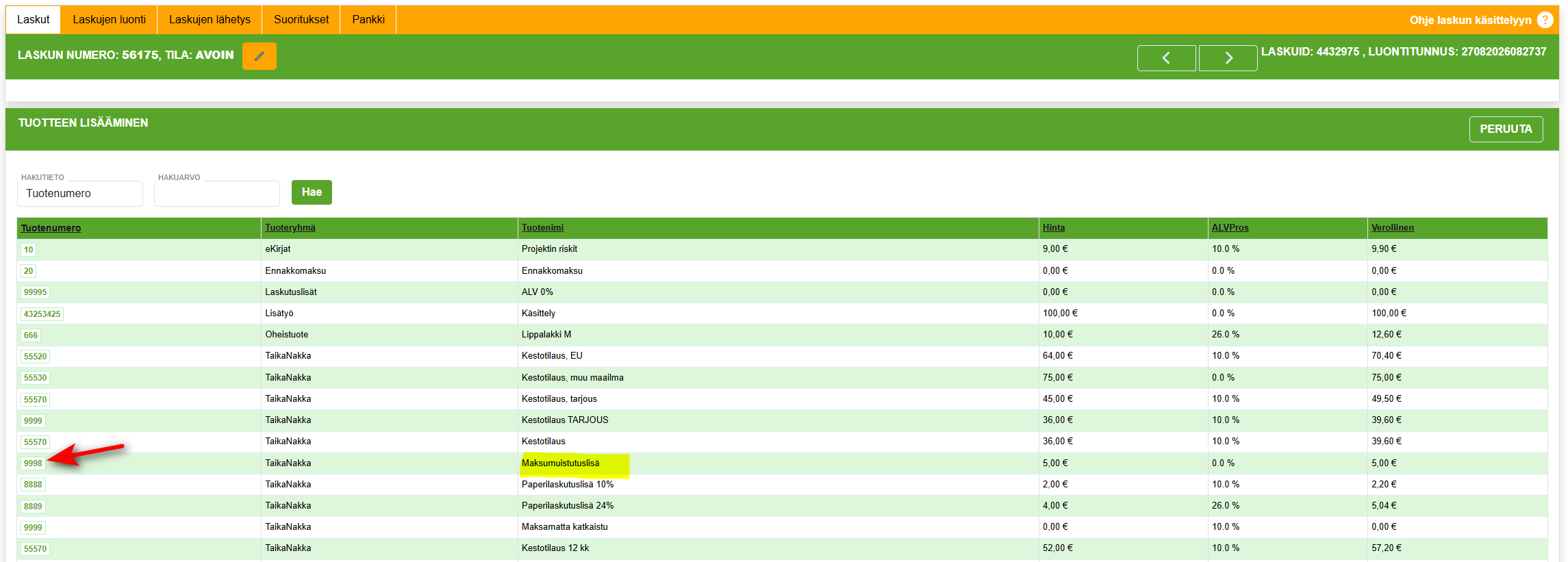Click the green Hae search button
Image resolution: width=1568 pixels, height=562 pixels.
coord(312,192)
